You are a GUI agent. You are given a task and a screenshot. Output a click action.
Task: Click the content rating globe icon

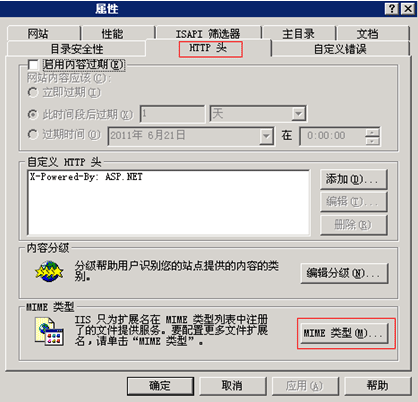[49, 271]
